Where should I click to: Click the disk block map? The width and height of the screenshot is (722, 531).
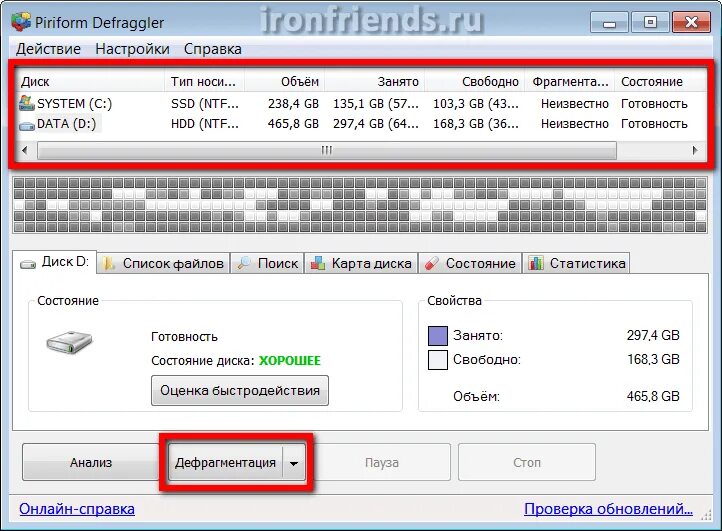360,204
